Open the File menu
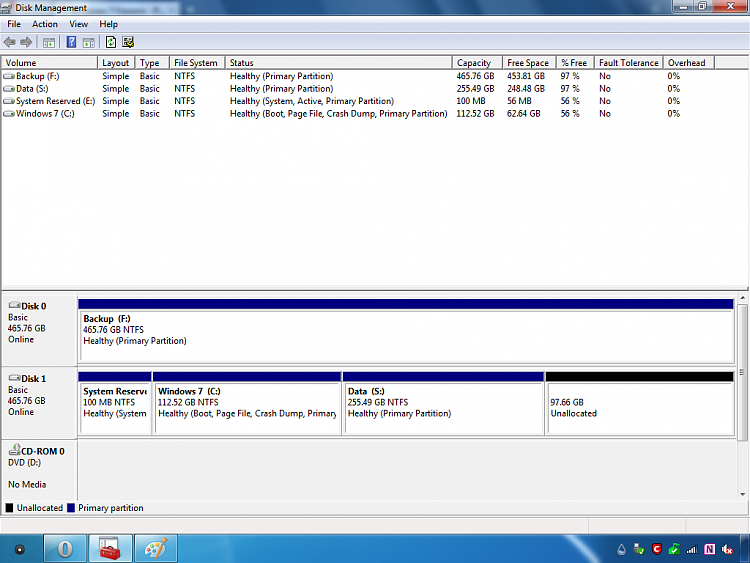Screen dimensions: 750x563 point(14,24)
